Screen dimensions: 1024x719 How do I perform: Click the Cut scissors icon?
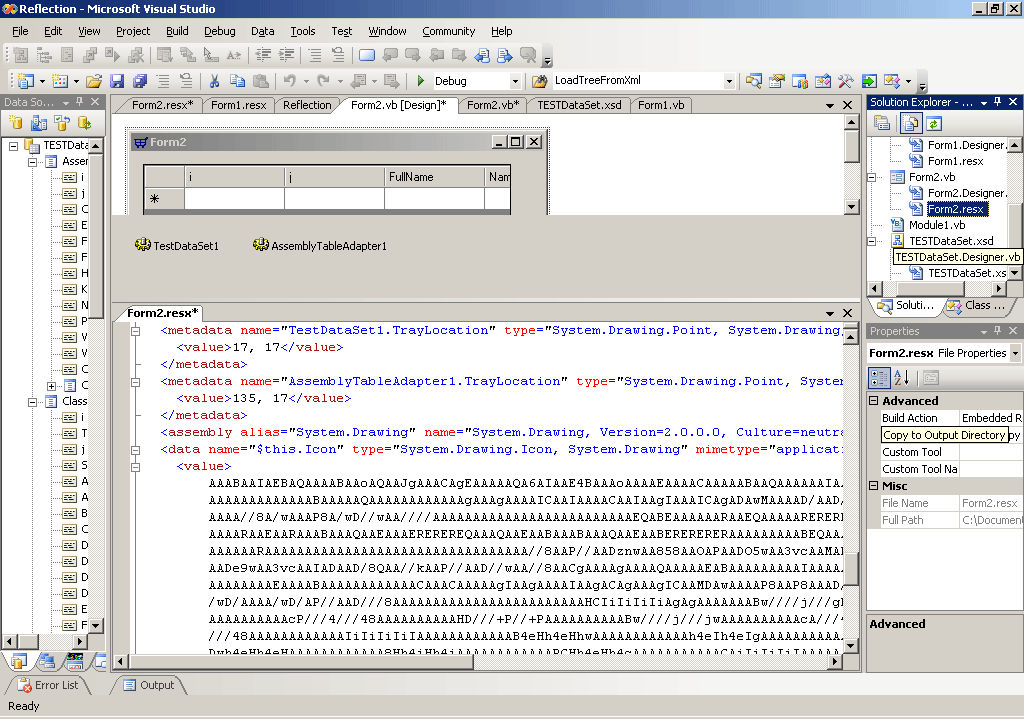[214, 81]
